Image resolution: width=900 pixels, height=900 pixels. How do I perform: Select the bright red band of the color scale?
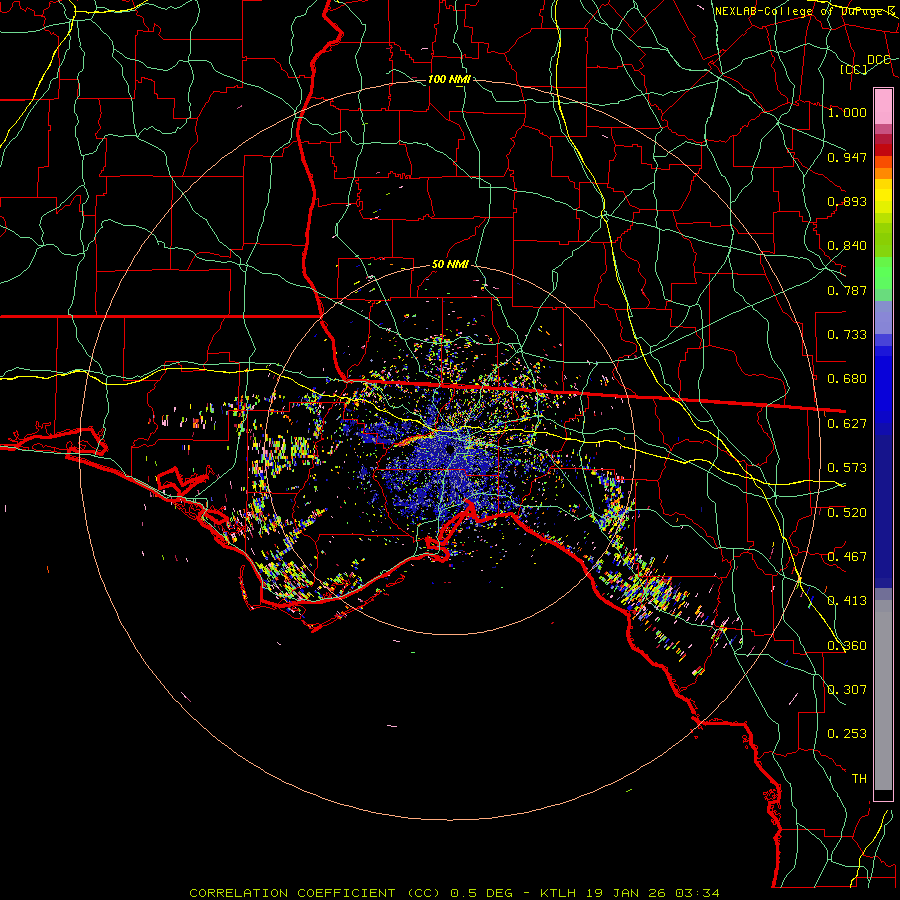pos(883,150)
